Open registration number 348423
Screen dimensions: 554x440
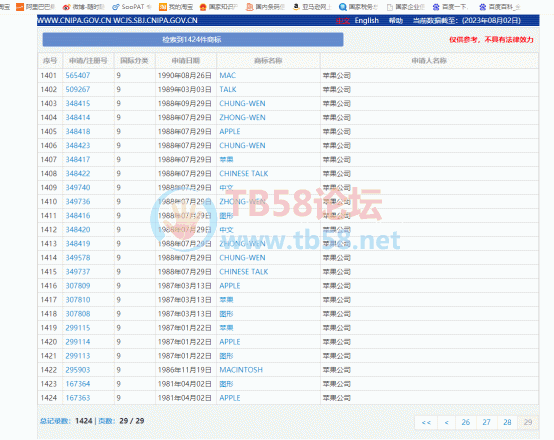[78, 146]
